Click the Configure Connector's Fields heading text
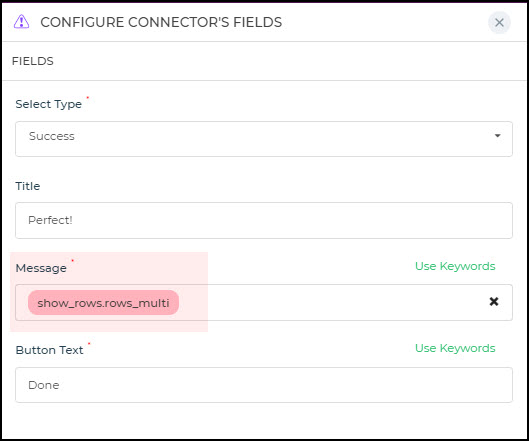The width and height of the screenshot is (529, 441). pos(161,22)
